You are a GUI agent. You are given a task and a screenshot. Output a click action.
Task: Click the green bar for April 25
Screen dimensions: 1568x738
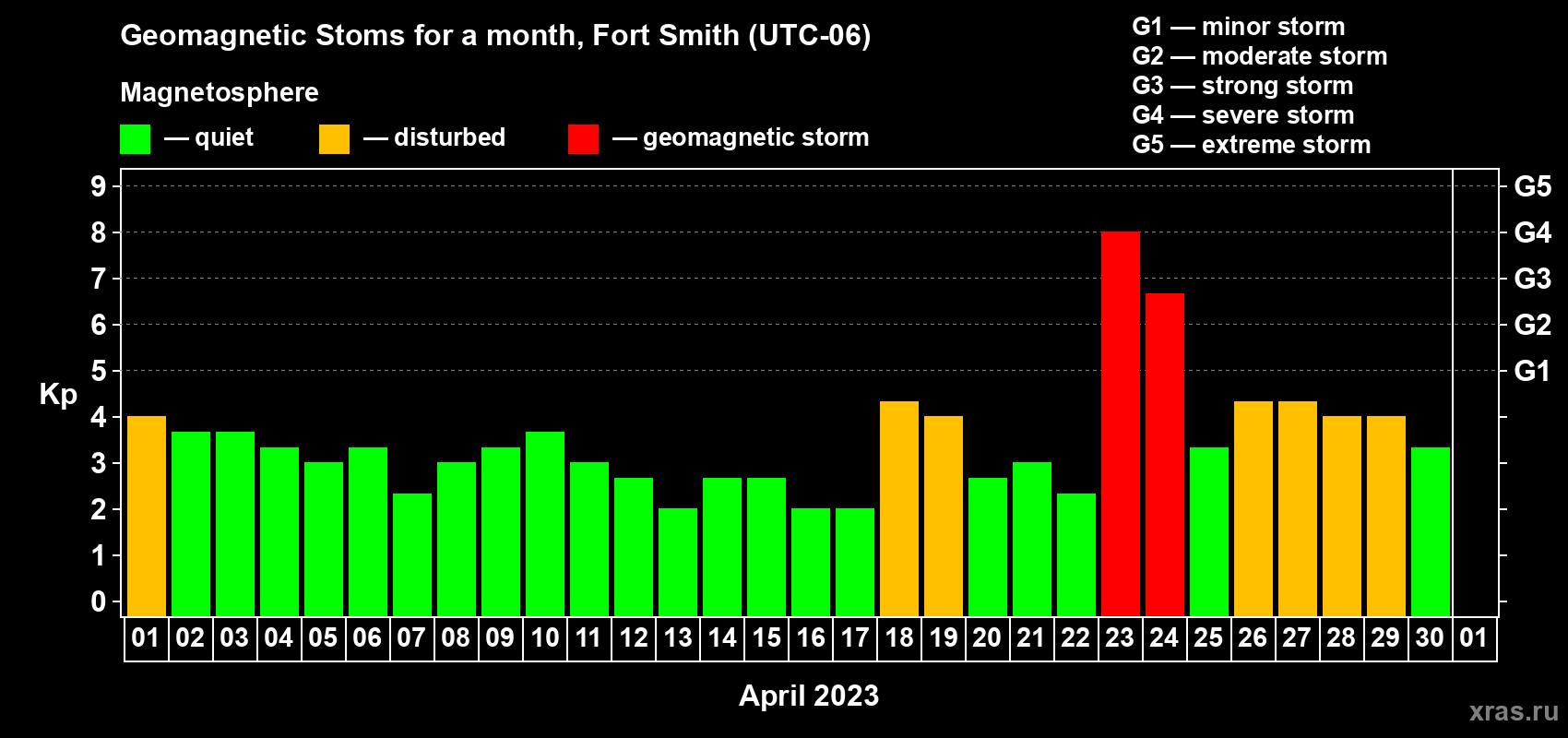pos(1209,532)
